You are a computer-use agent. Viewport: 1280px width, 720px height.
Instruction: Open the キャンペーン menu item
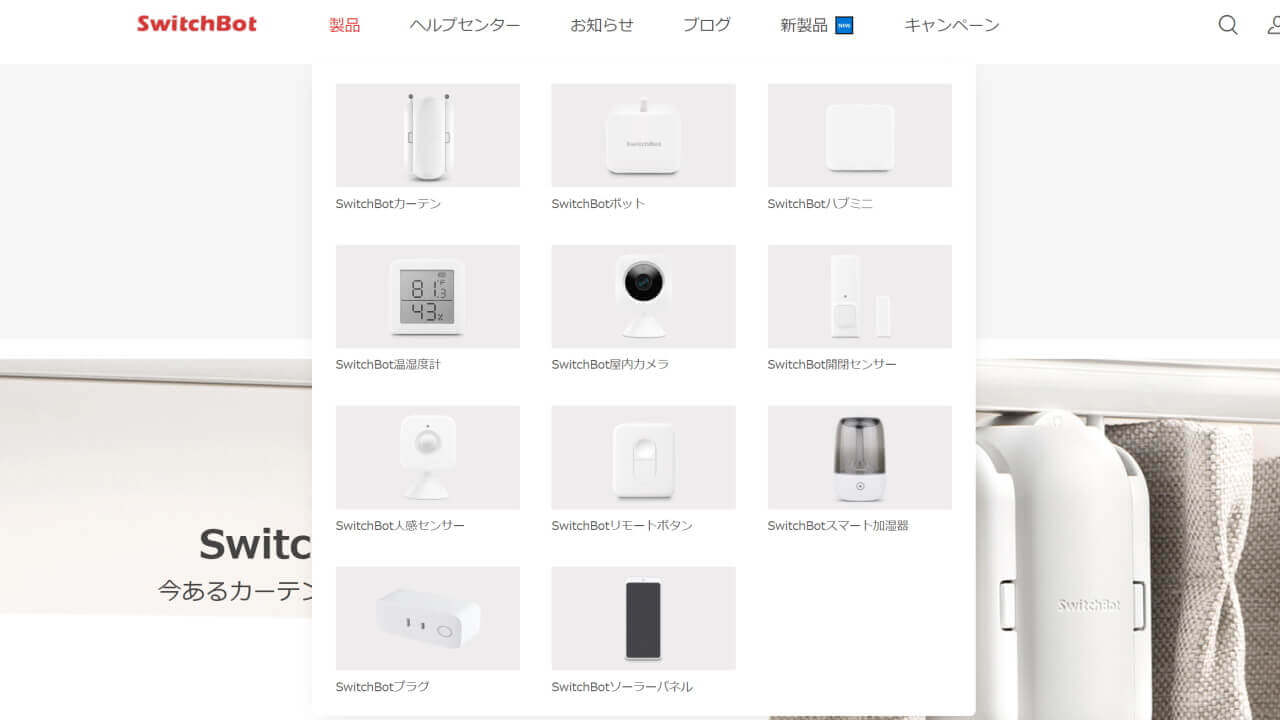tap(952, 25)
